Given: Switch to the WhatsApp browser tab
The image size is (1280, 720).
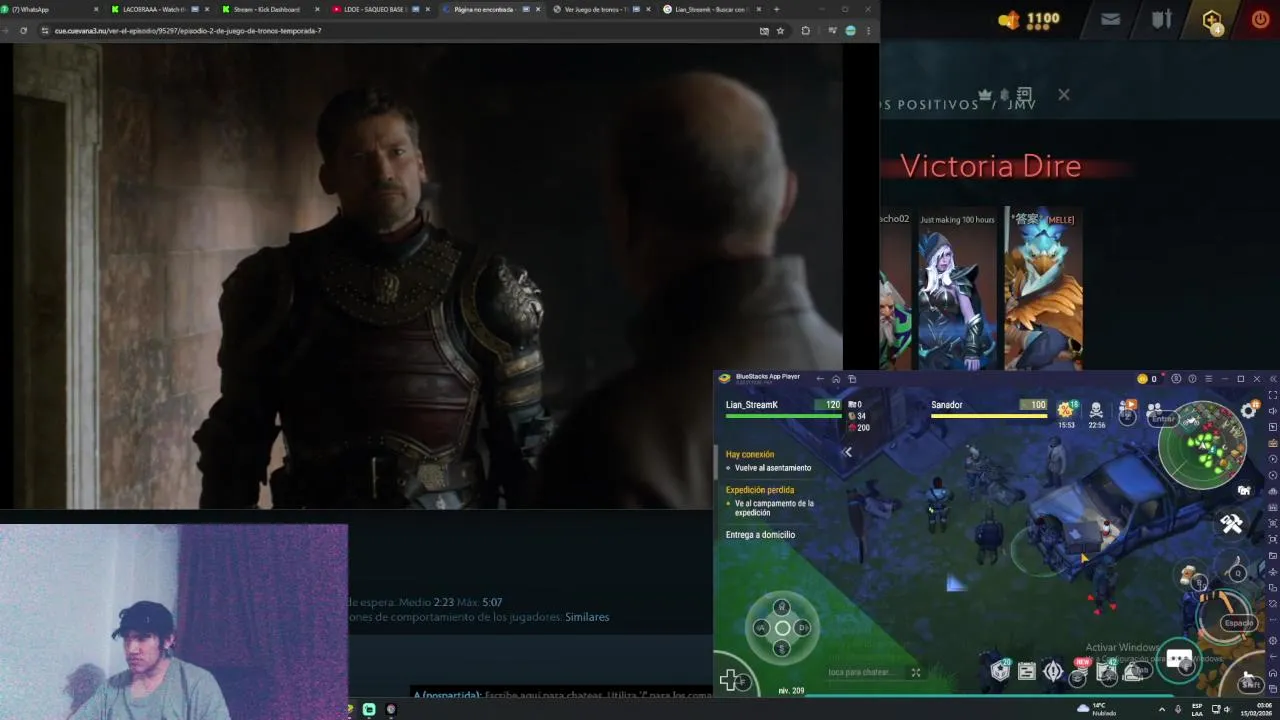Looking at the screenshot, I should [x=50, y=9].
